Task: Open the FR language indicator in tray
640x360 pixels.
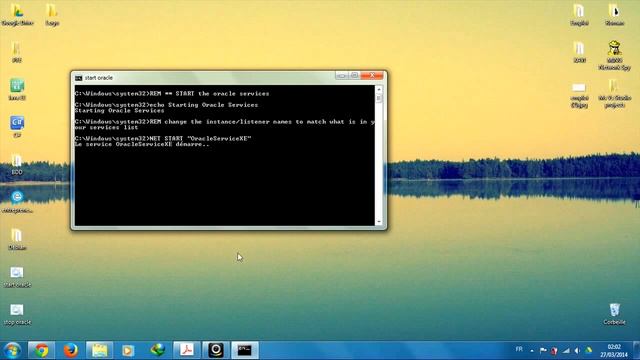Action: click(x=519, y=349)
